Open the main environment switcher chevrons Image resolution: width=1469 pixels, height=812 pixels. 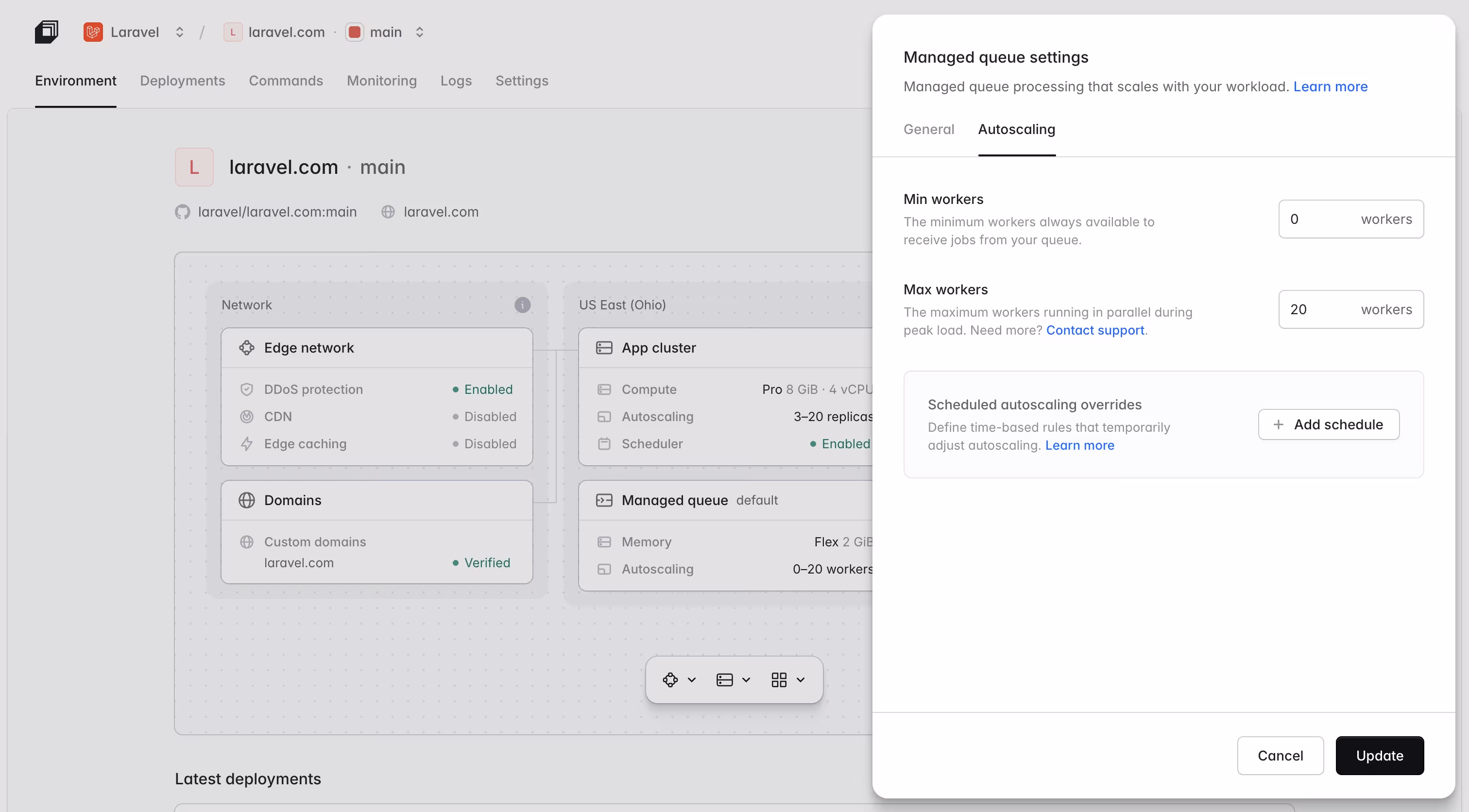pyautogui.click(x=420, y=32)
